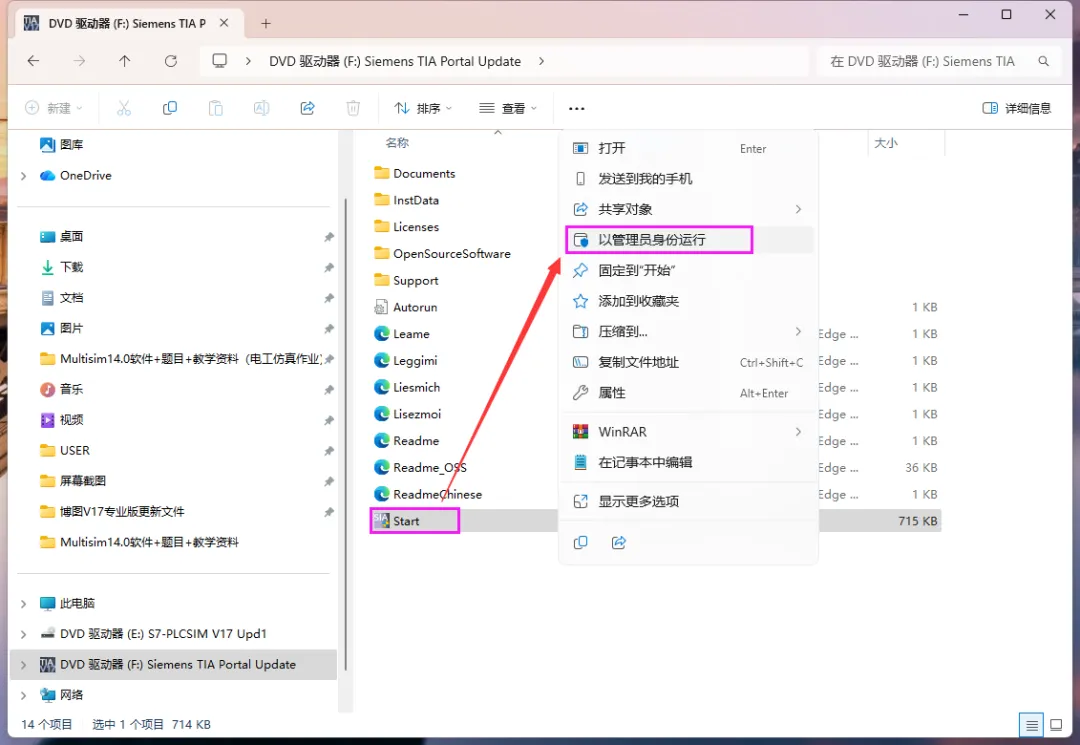Open 压缩到... submenu entry
1080x745 pixels.
pyautogui.click(x=689, y=331)
